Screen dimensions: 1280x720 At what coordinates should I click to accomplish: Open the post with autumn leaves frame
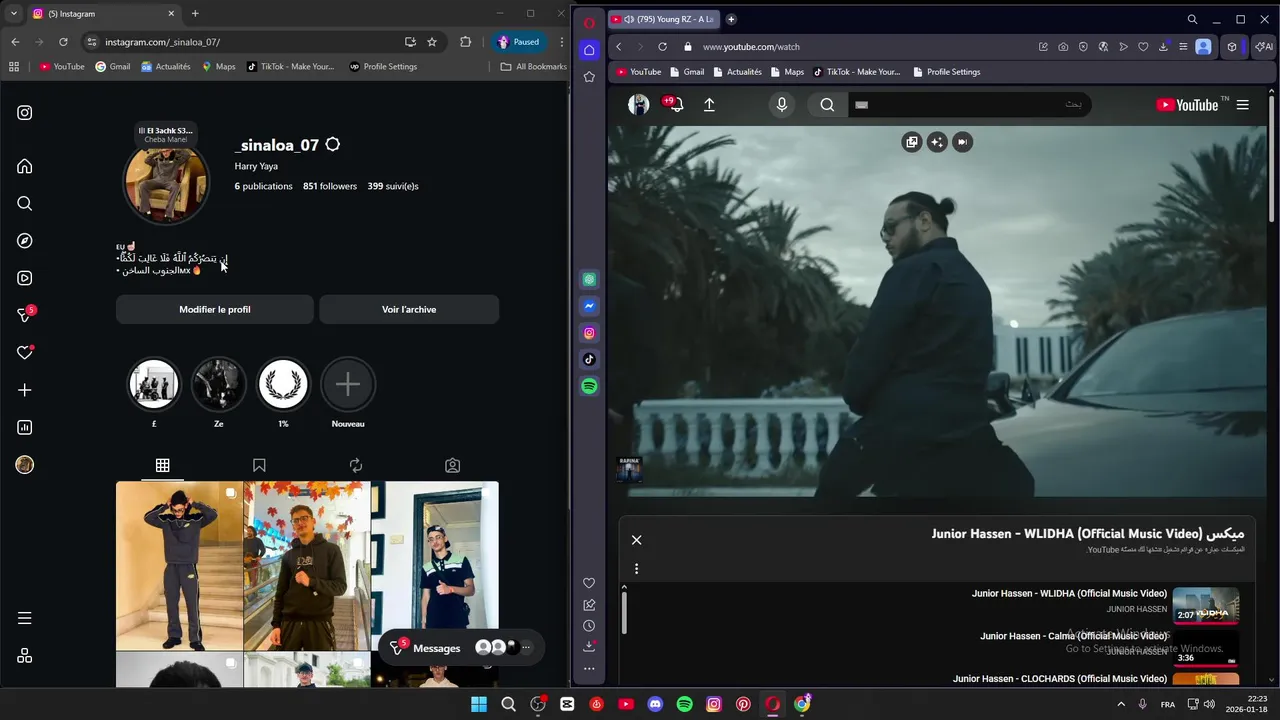tap(307, 566)
